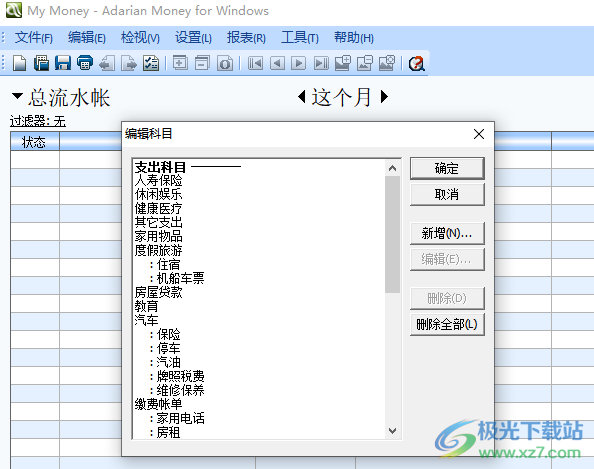
Task: Click the print icon in toolbar
Action: point(85,63)
